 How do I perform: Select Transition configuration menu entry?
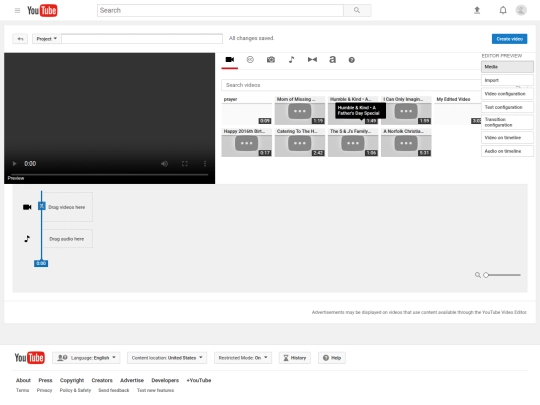[507, 122]
